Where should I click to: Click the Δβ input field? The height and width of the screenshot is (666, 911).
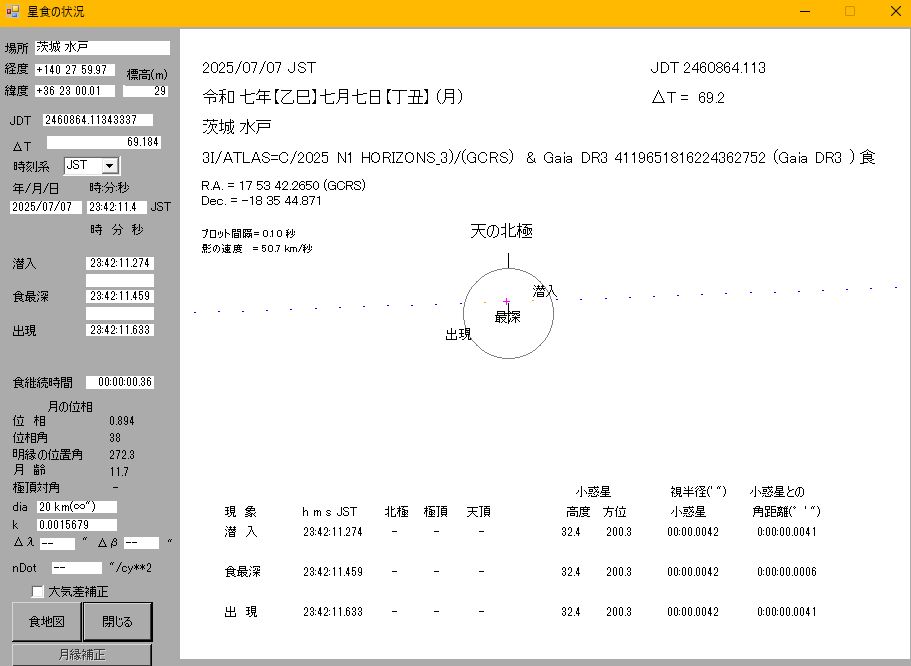[141, 543]
